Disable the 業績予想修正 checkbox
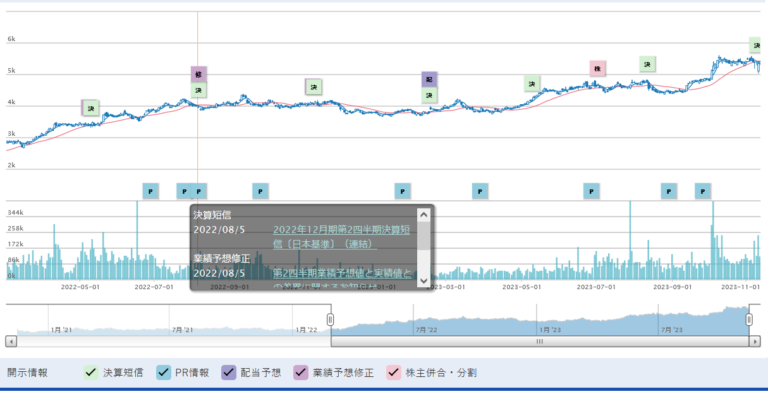Viewport: 768px width, 394px height. (x=301, y=372)
